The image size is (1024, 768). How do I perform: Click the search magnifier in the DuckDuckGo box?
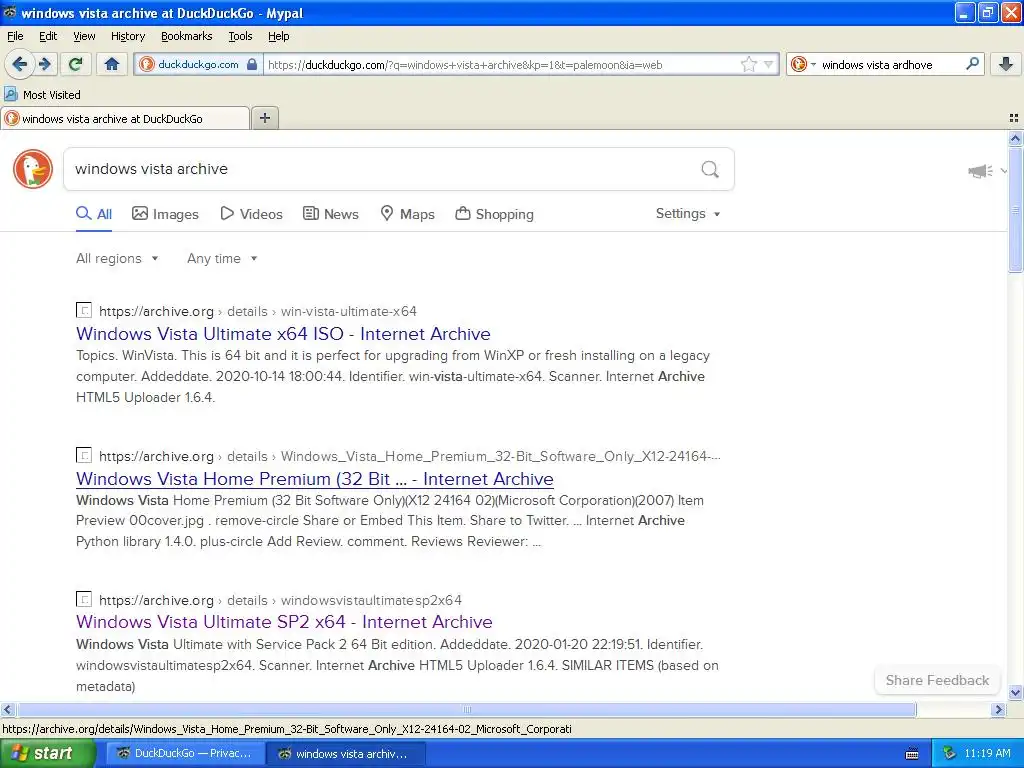point(710,169)
